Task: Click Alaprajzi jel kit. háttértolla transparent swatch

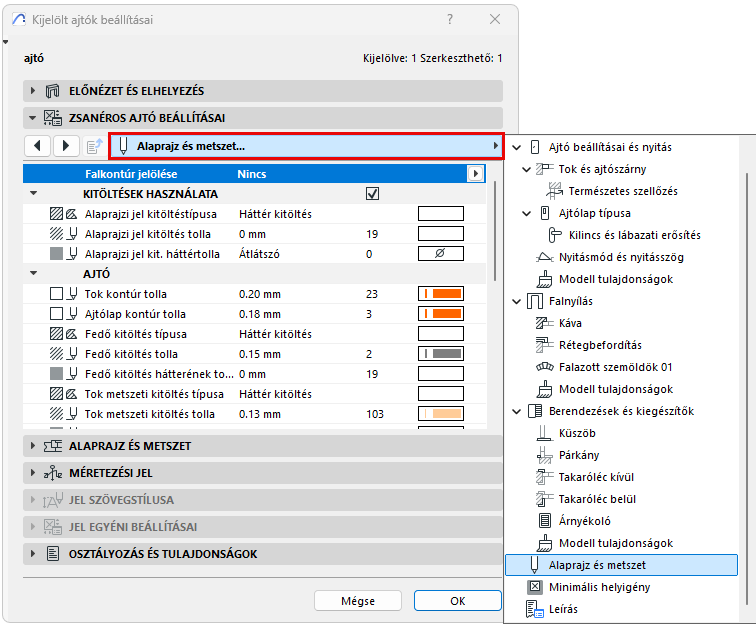Action: [441, 254]
